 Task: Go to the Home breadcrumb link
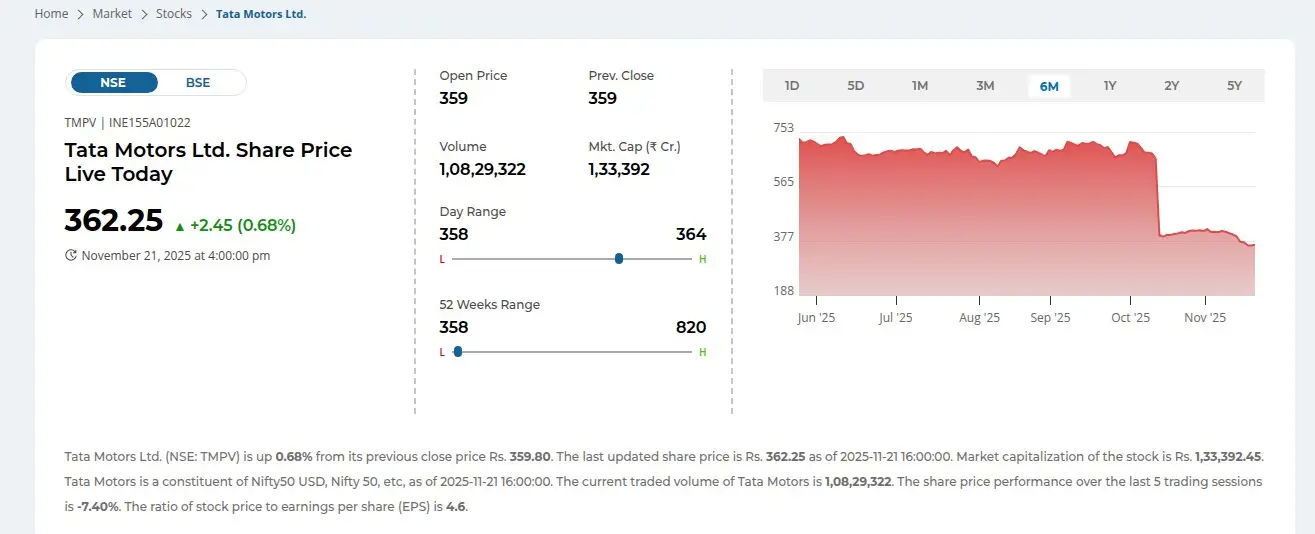coord(51,14)
